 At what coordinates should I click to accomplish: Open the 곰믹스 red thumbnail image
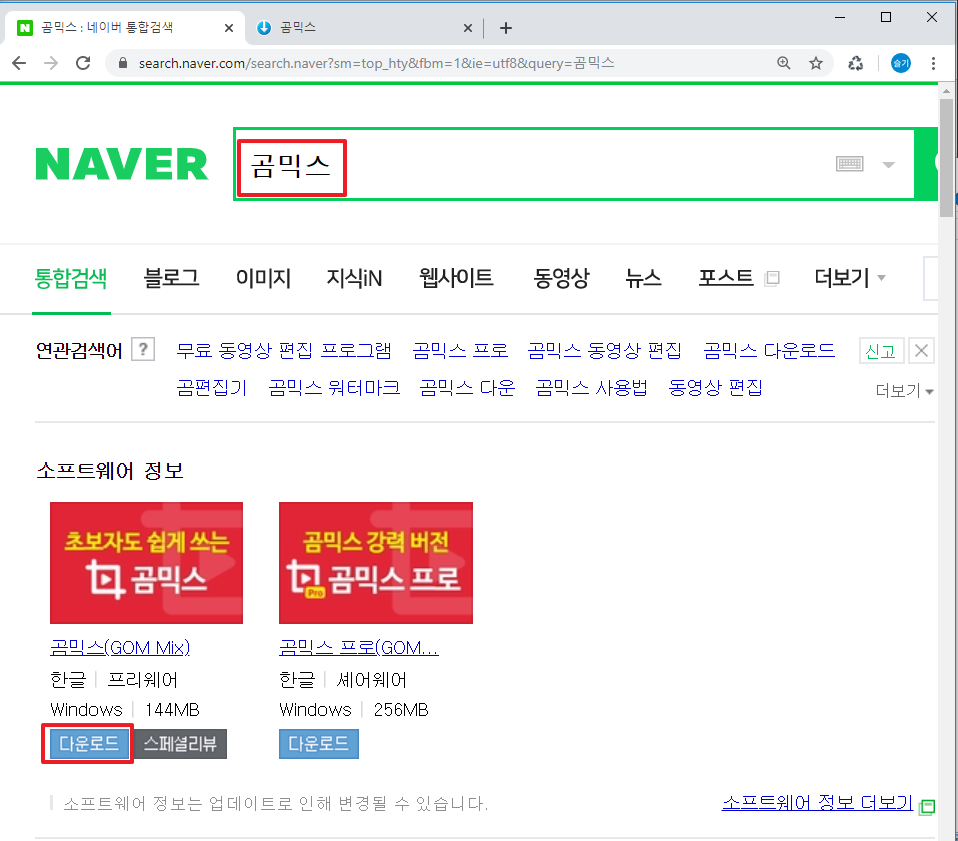pyautogui.click(x=147, y=563)
